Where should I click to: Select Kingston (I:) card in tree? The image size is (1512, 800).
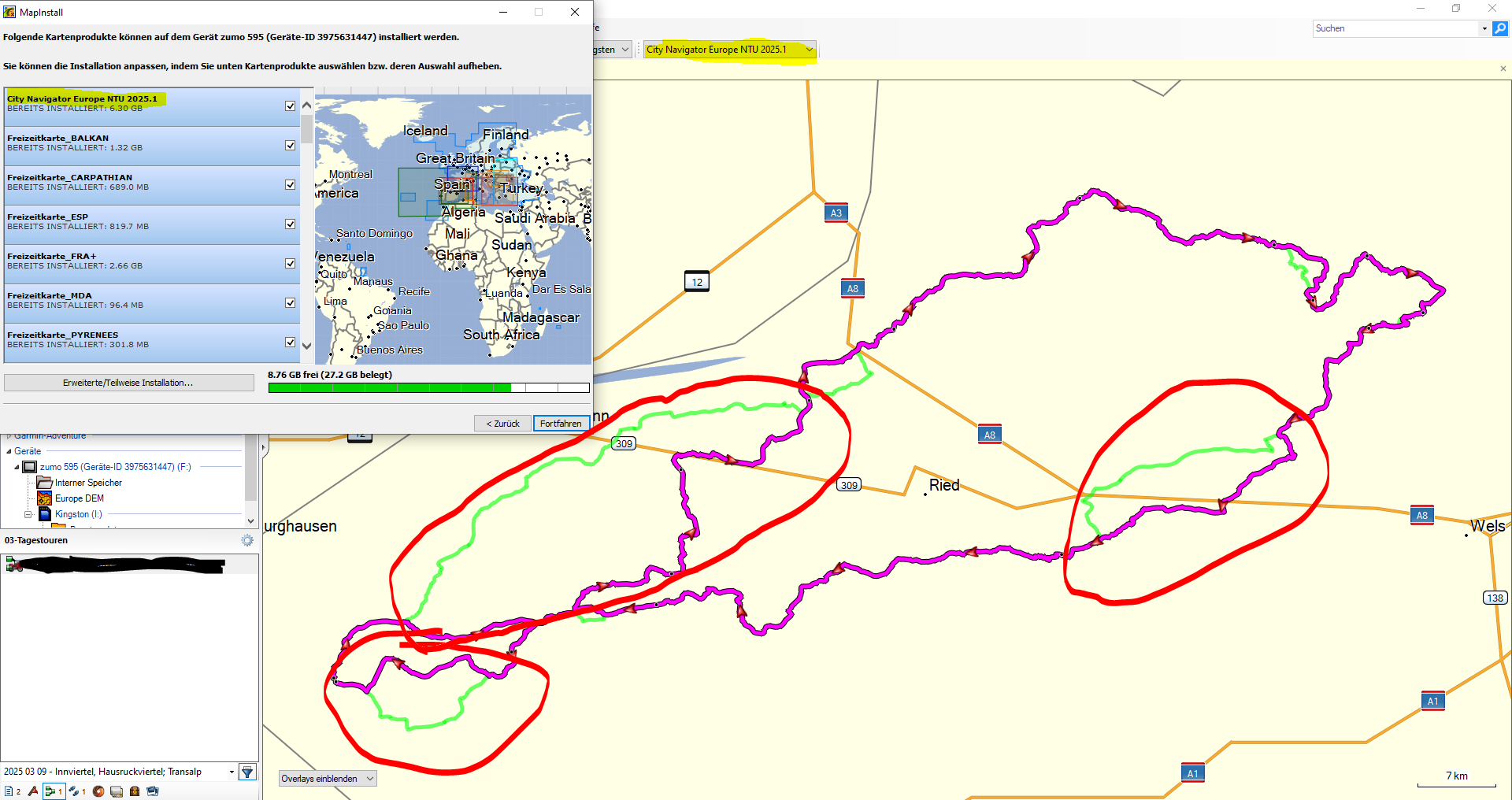tap(78, 514)
